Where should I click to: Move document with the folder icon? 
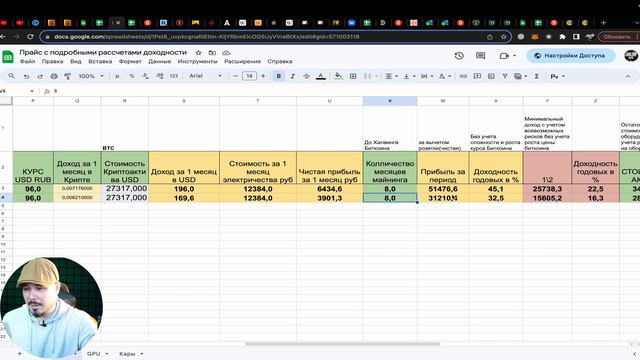pyautogui.click(x=212, y=53)
